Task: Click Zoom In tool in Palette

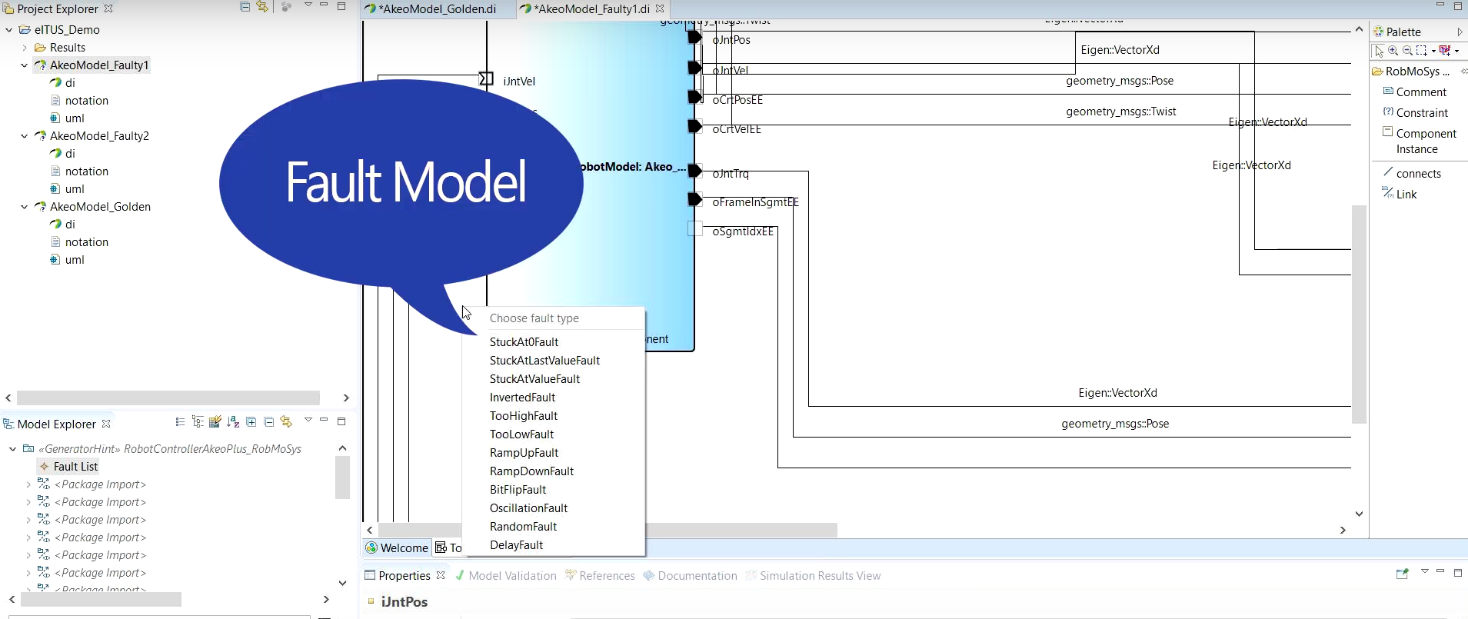Action: 1393,51
